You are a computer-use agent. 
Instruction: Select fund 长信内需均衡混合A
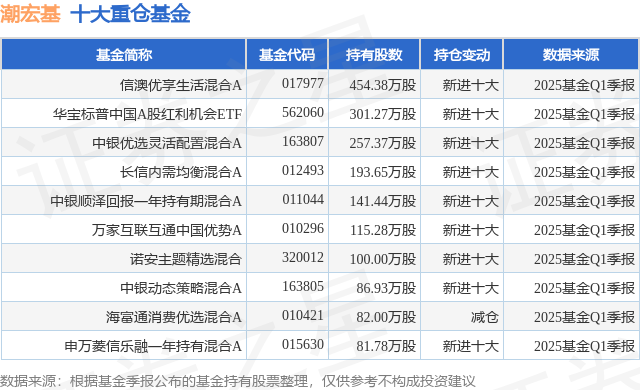pyautogui.click(x=180, y=172)
